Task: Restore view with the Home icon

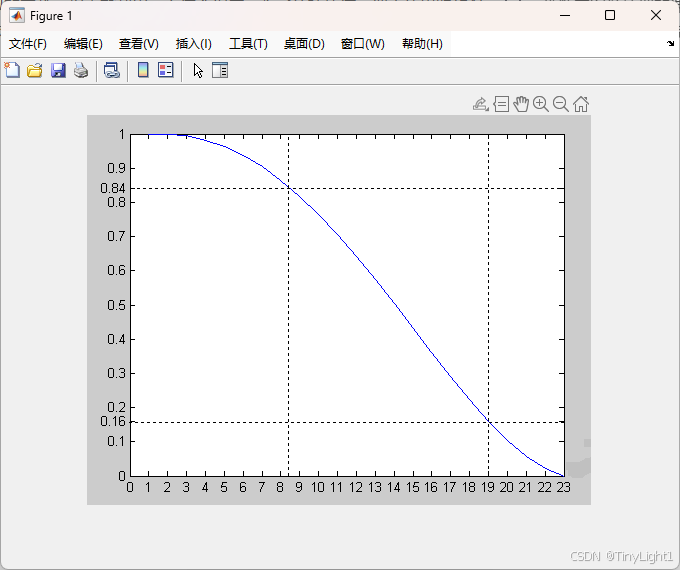Action: point(581,105)
